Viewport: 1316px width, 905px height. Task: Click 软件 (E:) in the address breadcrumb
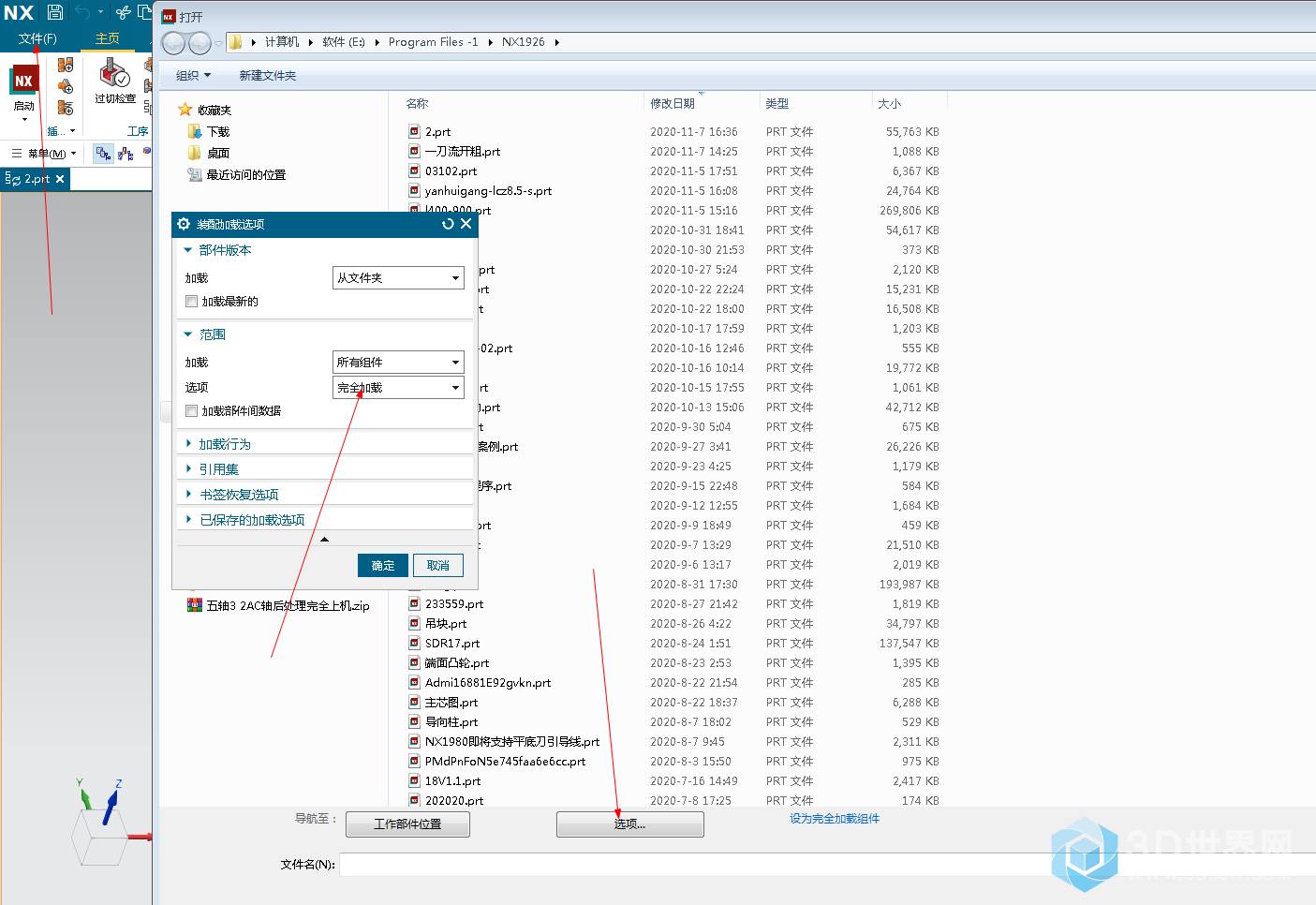[344, 42]
